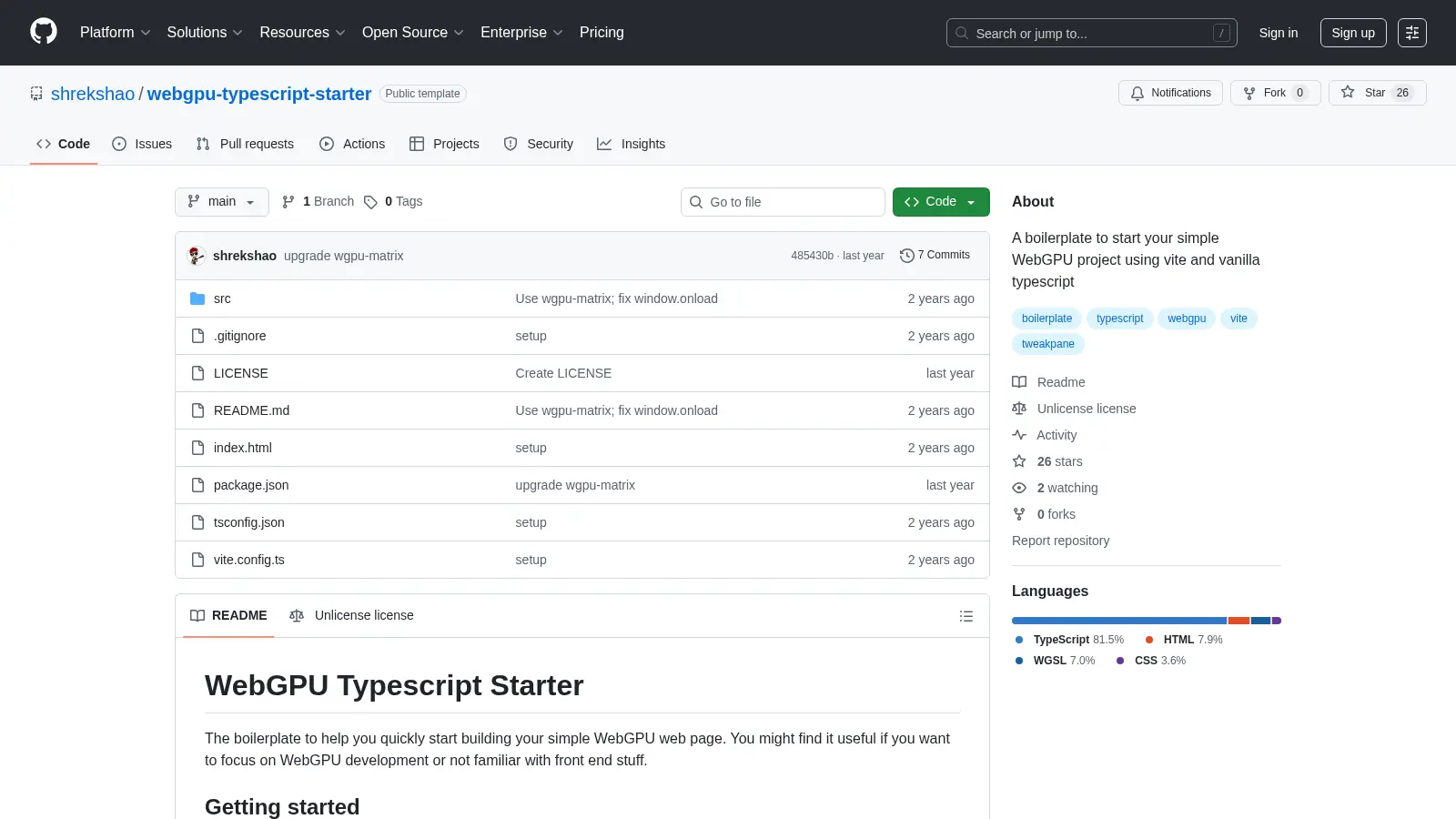Click the tweakpane topic tag

tap(1047, 344)
